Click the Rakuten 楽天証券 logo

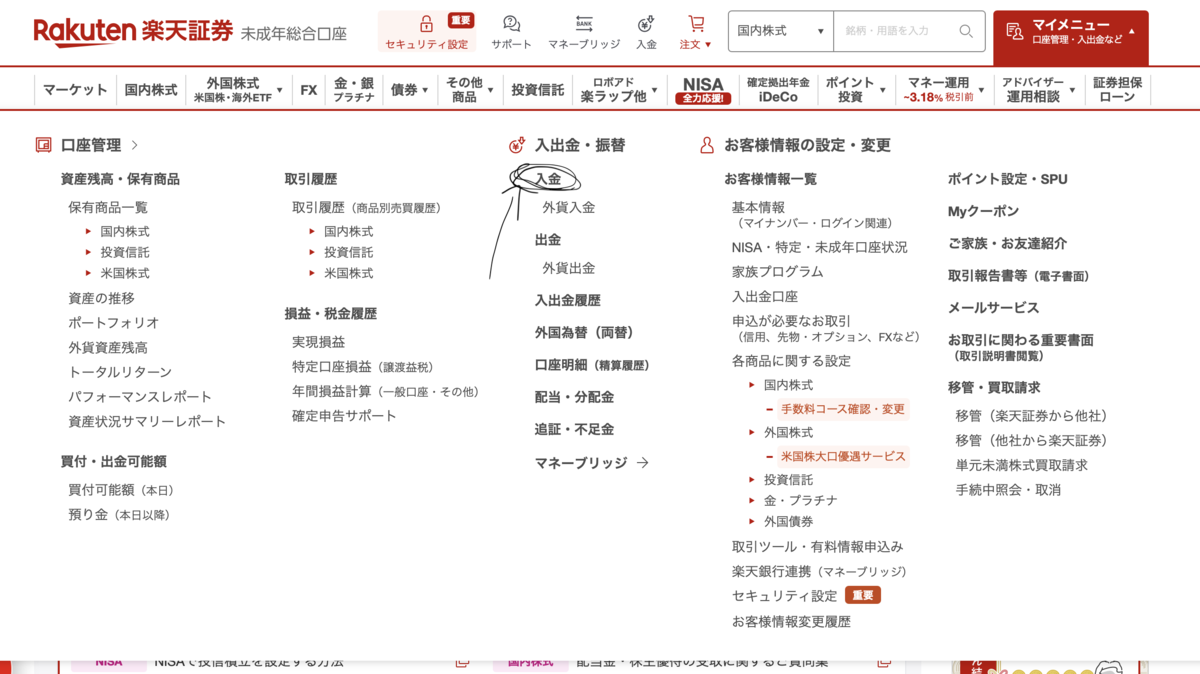pos(134,32)
